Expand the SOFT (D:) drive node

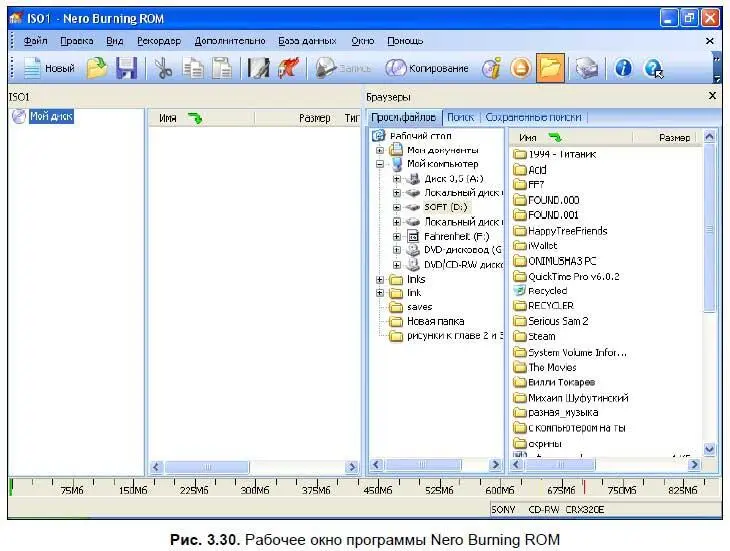click(397, 207)
